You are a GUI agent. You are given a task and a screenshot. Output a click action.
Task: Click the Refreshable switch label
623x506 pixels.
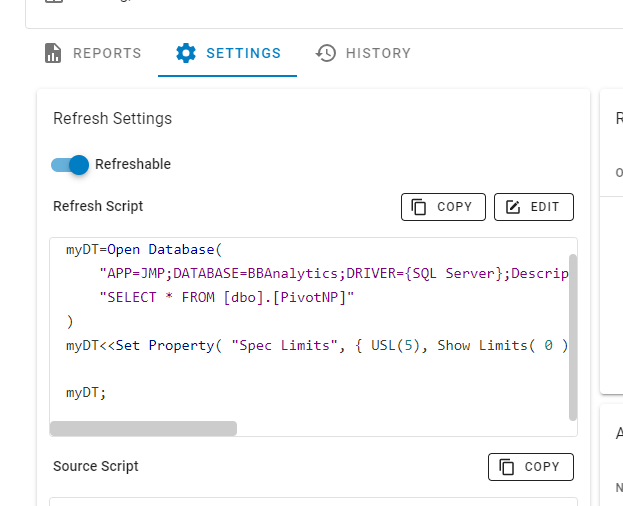133,164
